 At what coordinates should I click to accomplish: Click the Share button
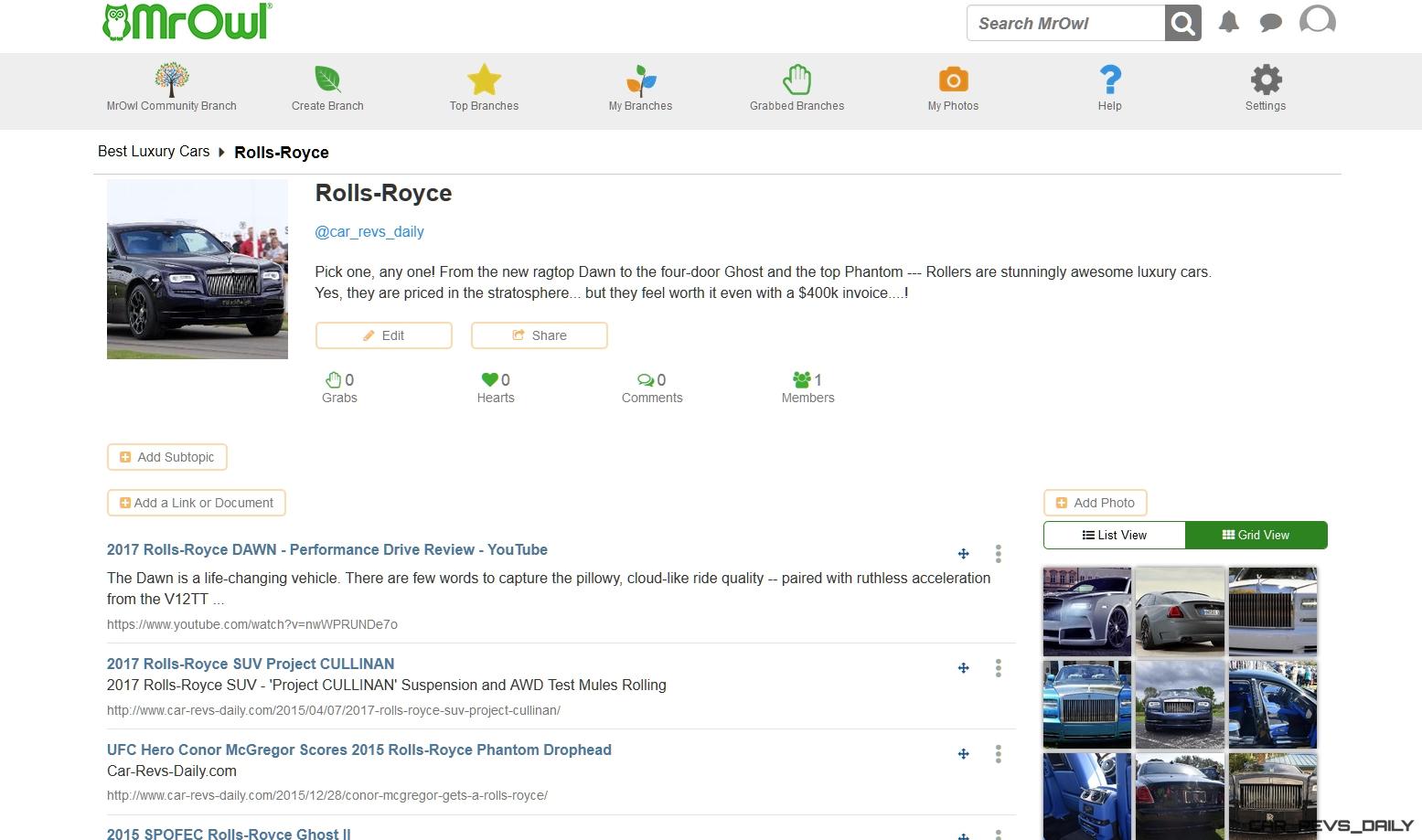pyautogui.click(x=540, y=335)
